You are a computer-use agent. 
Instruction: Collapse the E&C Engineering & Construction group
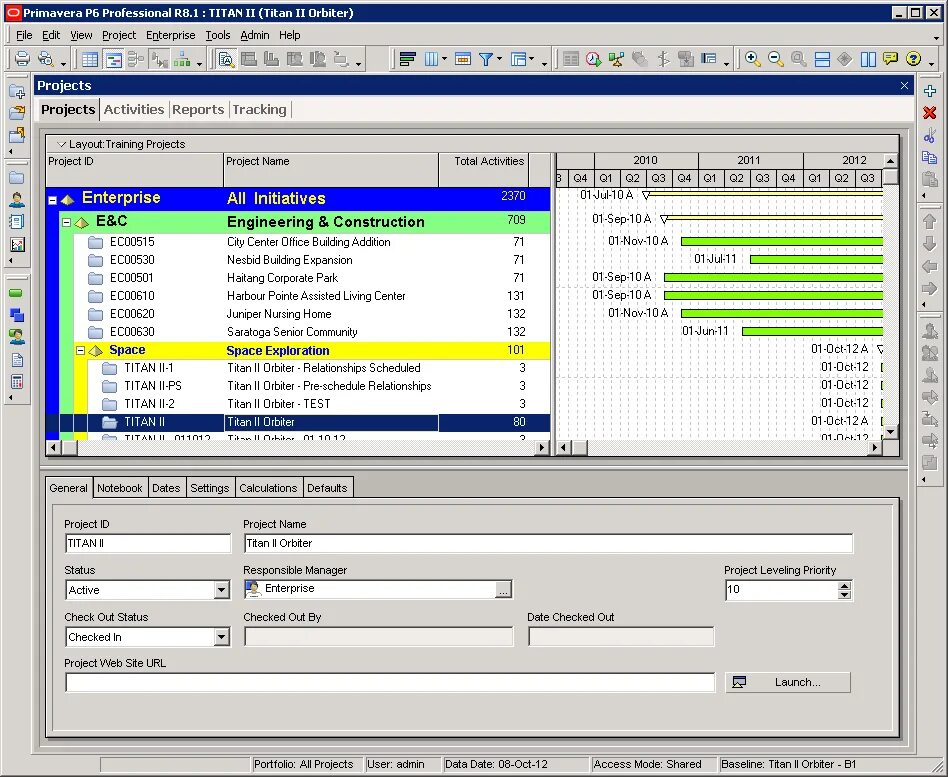(x=67, y=223)
